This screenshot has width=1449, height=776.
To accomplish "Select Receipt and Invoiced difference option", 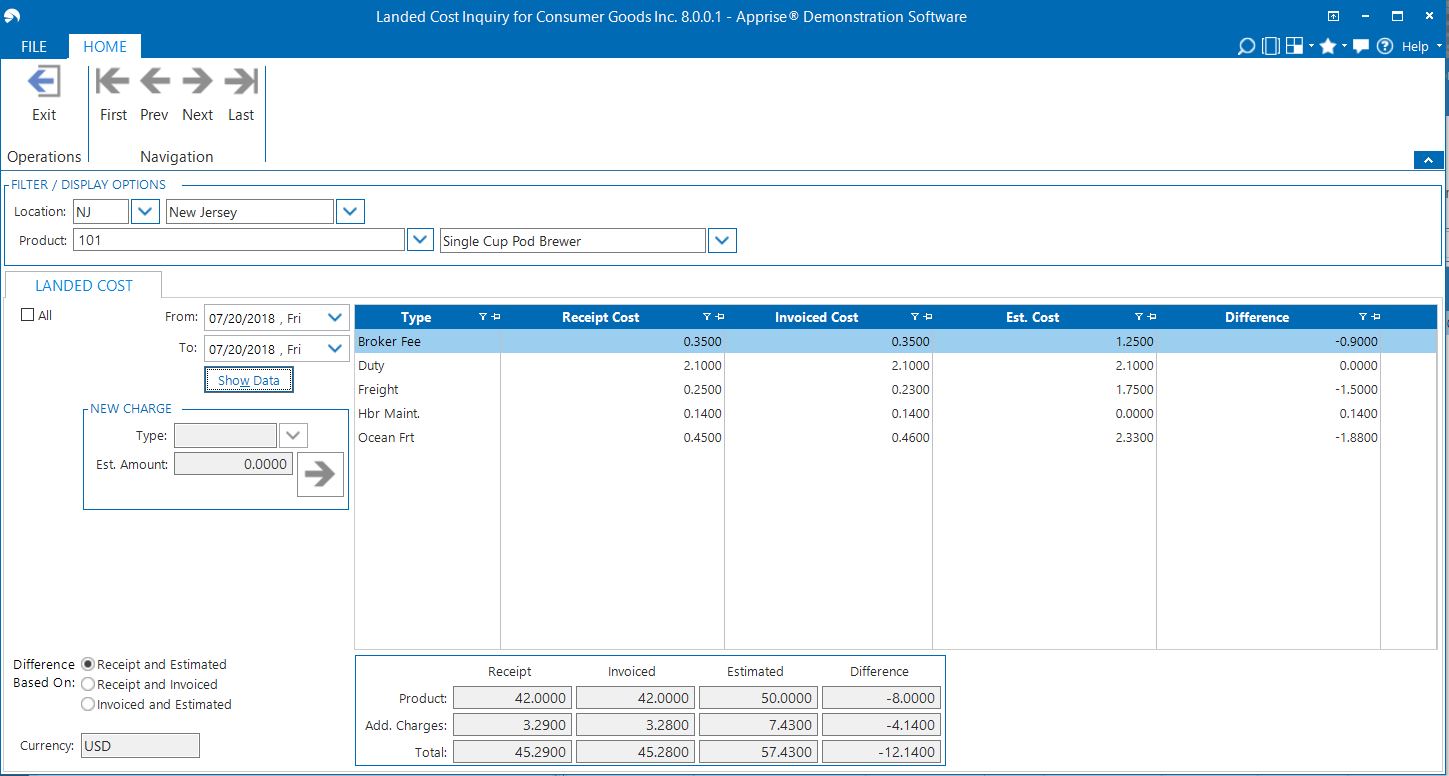I will point(88,685).
